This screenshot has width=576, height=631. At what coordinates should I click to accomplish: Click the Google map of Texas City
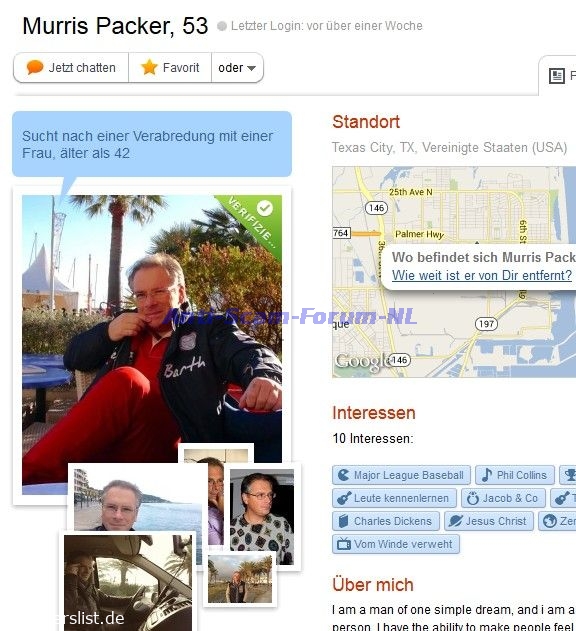coord(454,272)
